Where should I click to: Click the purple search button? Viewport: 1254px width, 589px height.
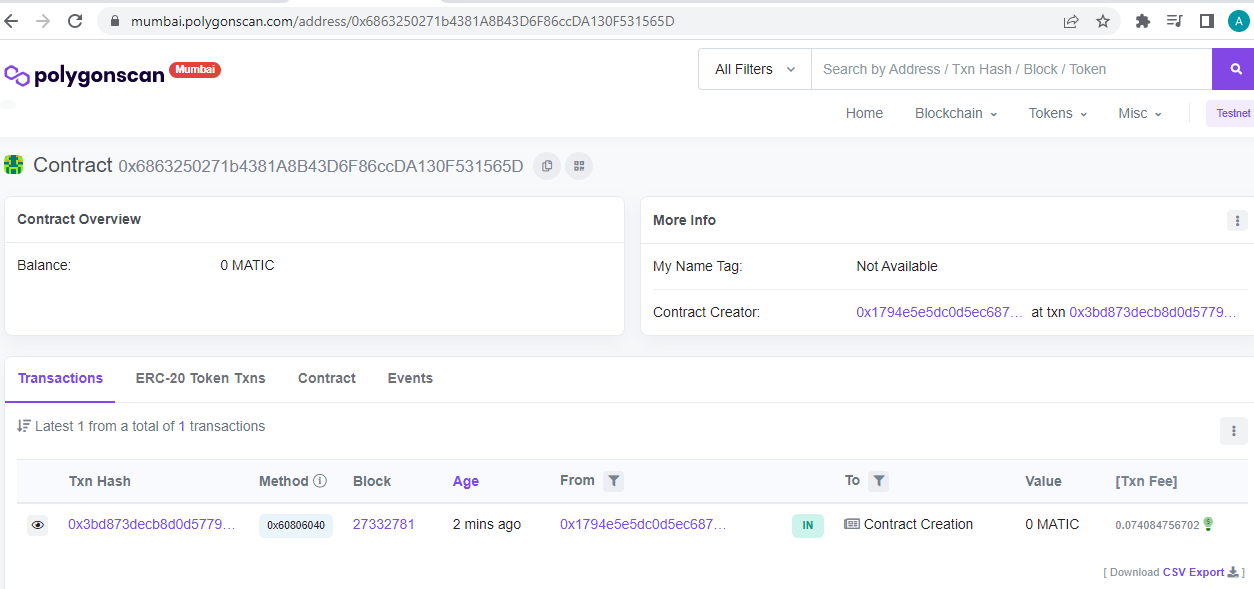(1236, 69)
